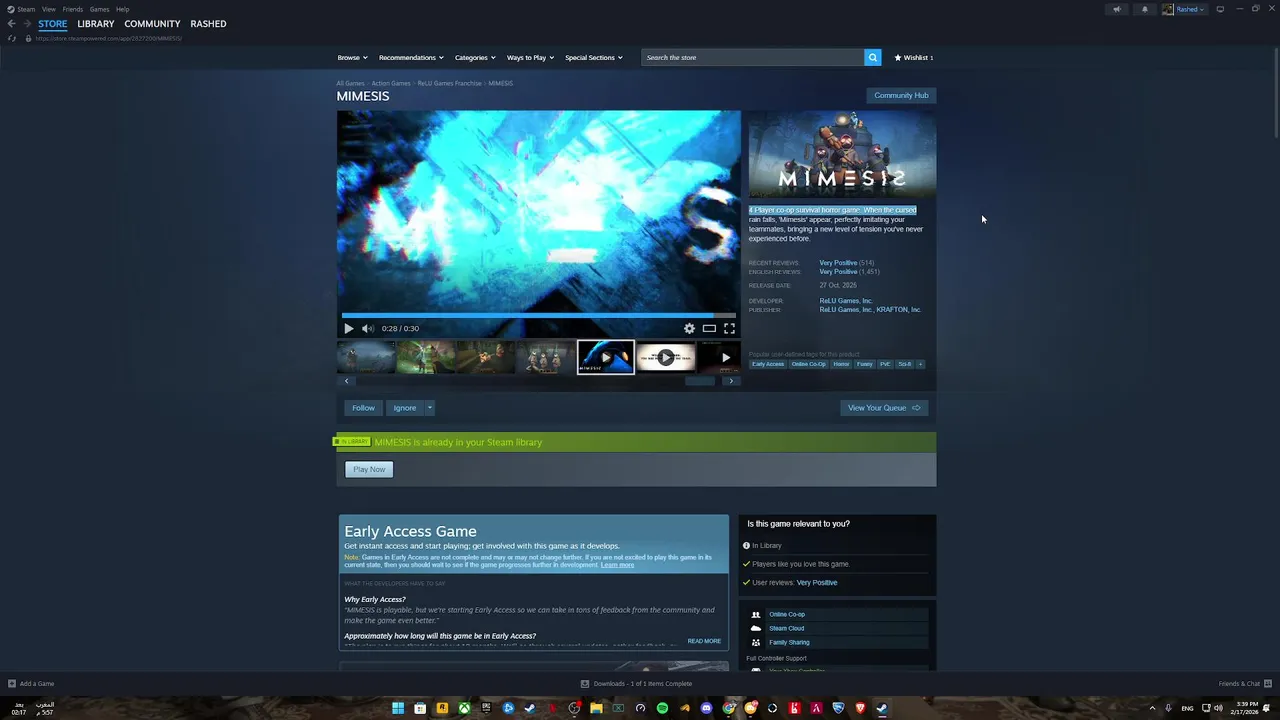The height and width of the screenshot is (720, 1280).
Task: Open Xbox app from the taskbar
Action: click(x=464, y=708)
